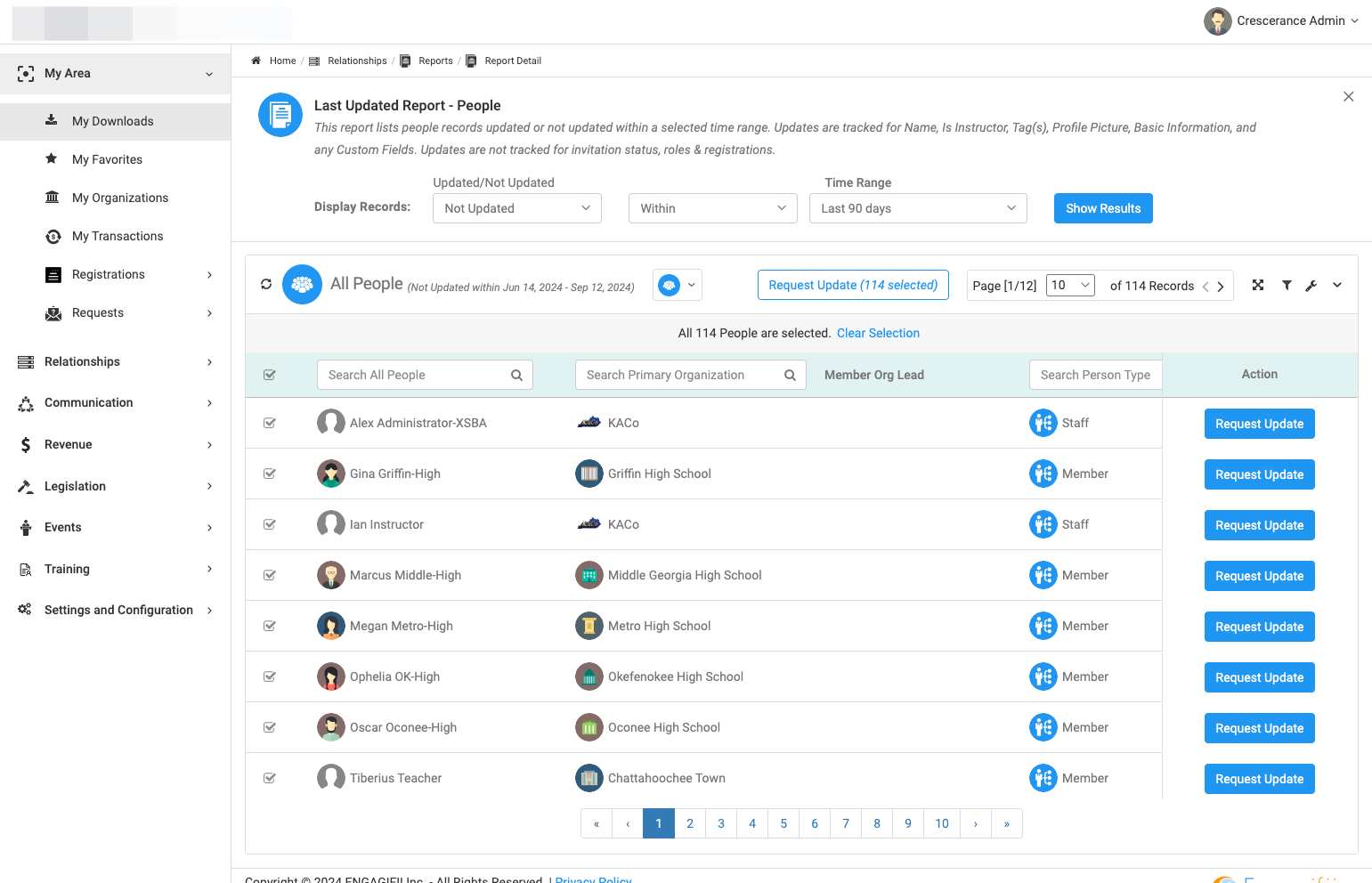
Task: Uncheck Tiberius Teacher row checkbox
Action: coord(270,779)
